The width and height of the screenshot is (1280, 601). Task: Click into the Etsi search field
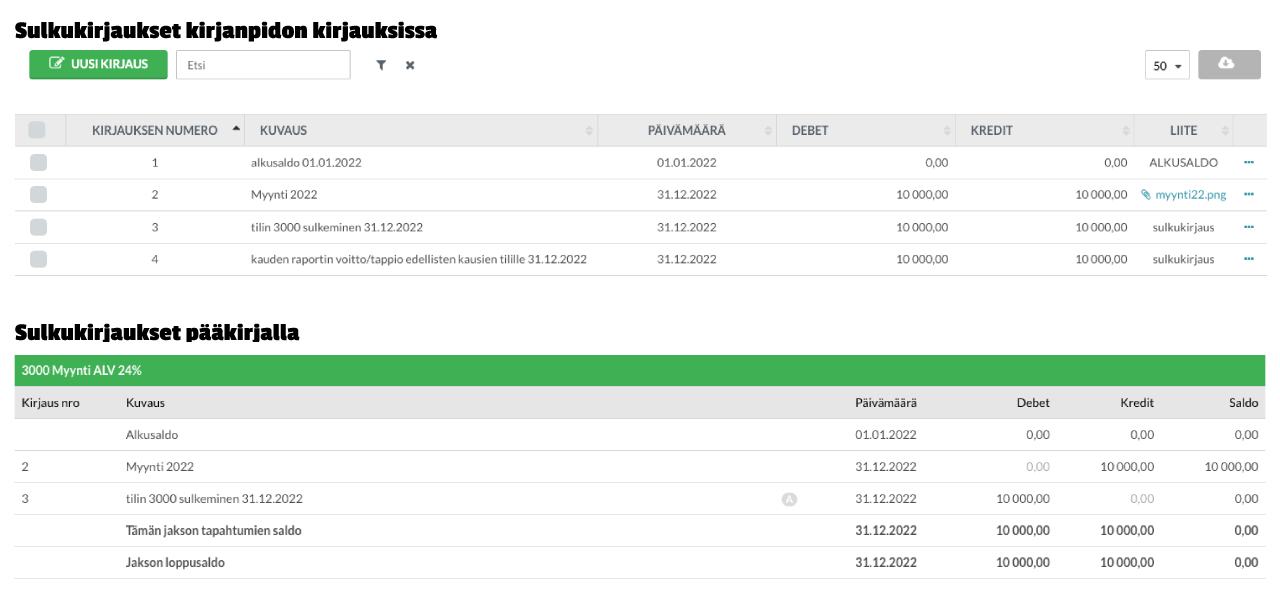[263, 65]
